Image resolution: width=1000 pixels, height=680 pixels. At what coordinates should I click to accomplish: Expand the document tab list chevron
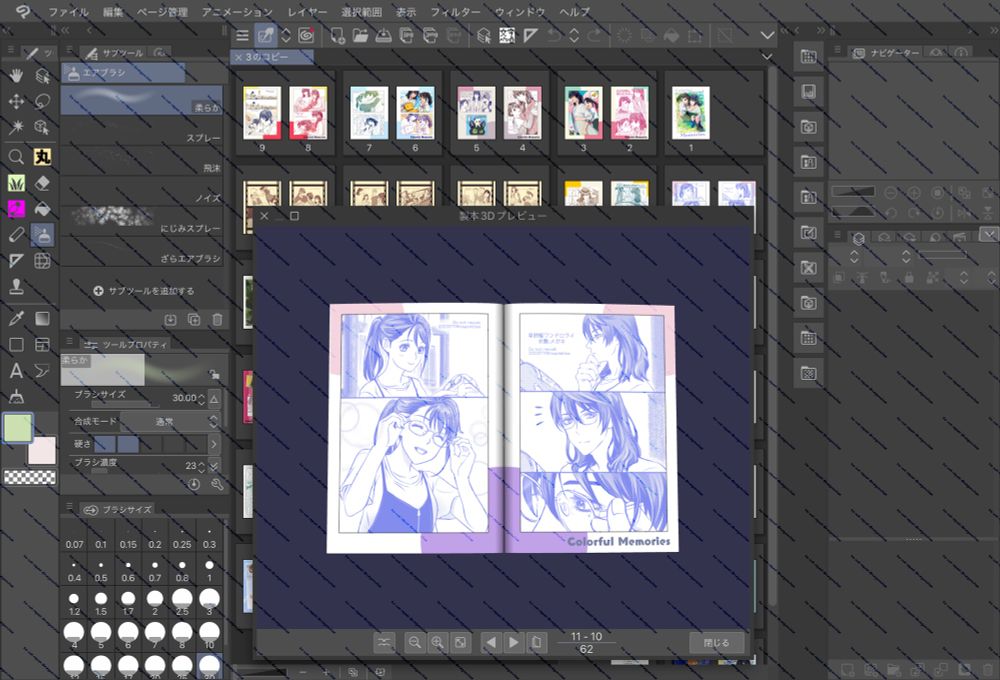(767, 57)
